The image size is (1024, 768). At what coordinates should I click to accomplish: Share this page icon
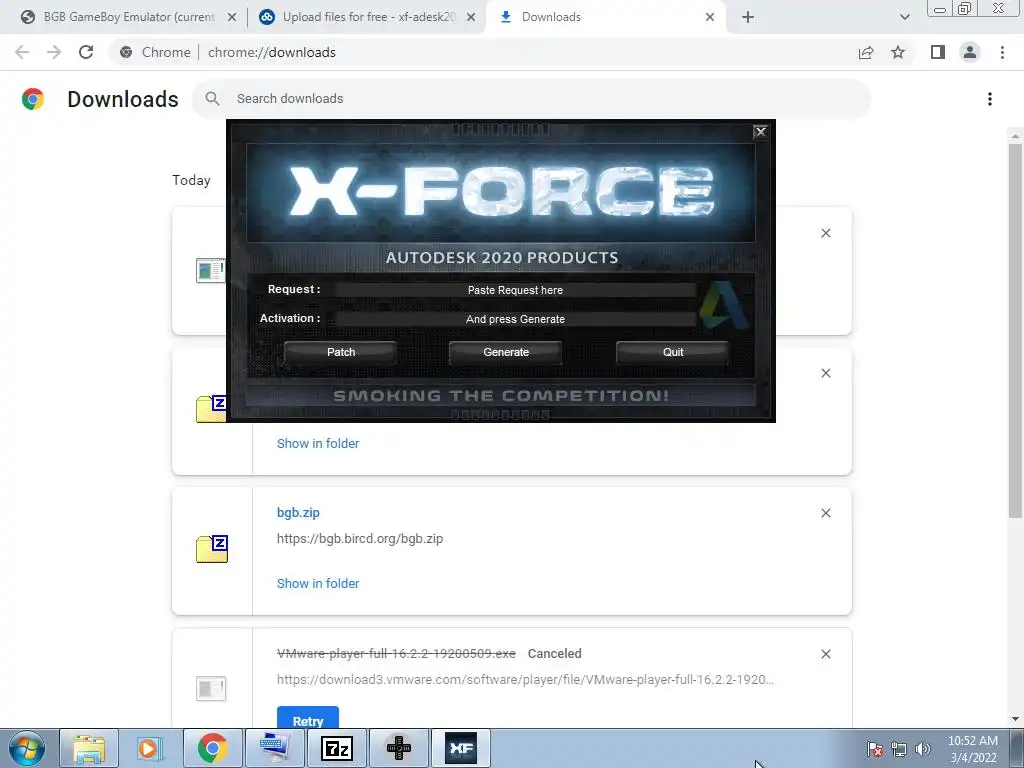pyautogui.click(x=866, y=52)
